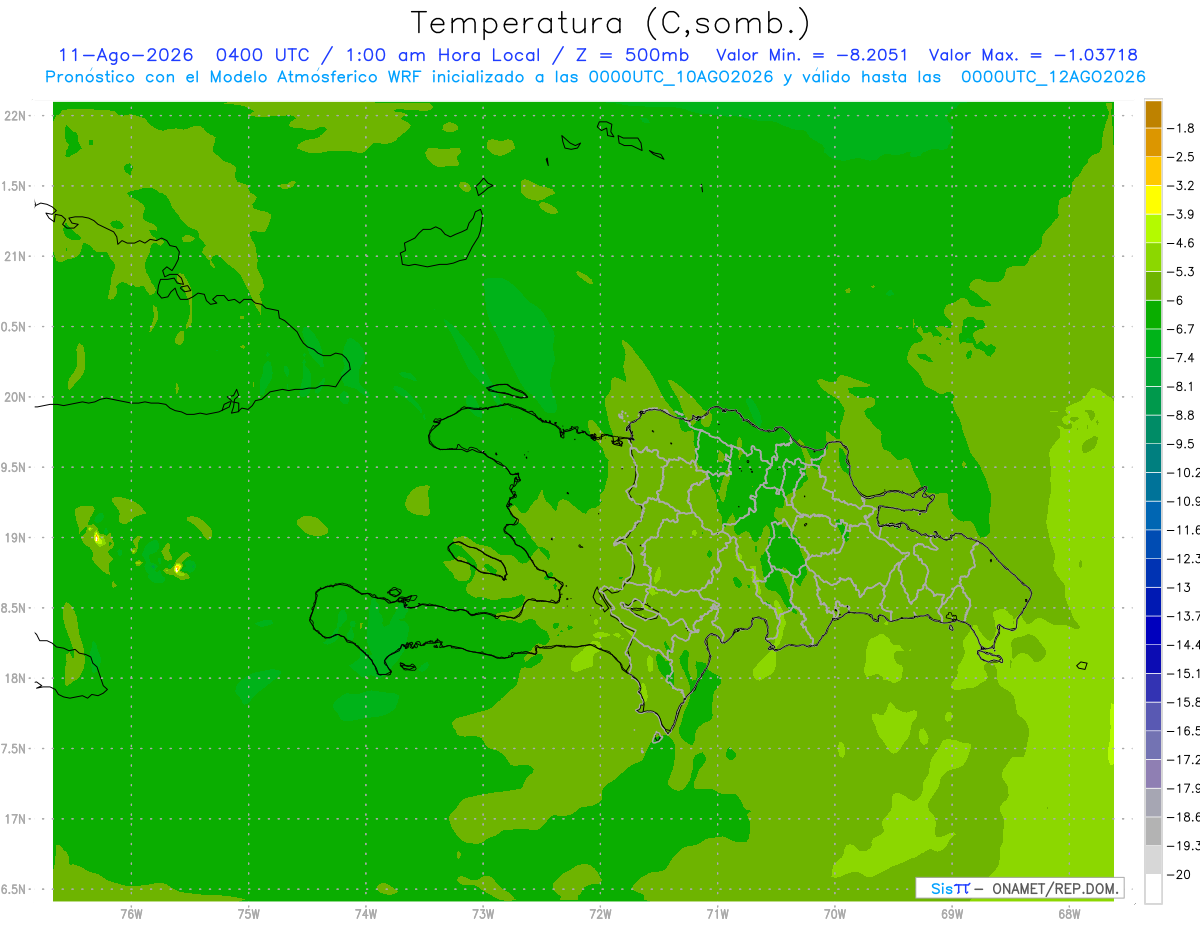Image resolution: width=1200 pixels, height=927 pixels.
Task: Click the "69W" longitude label
Action: click(952, 913)
